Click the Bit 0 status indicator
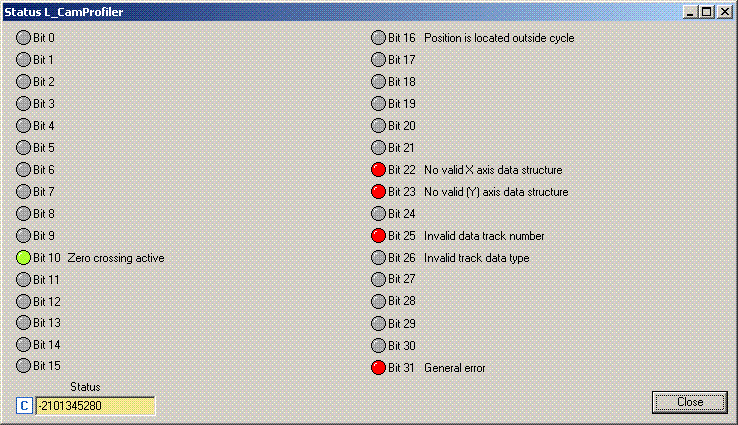 point(24,38)
